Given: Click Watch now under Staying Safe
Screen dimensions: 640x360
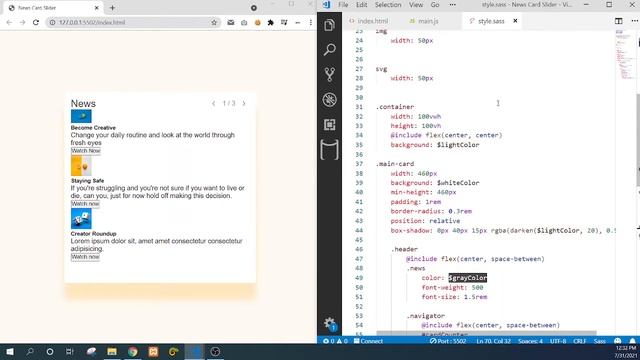Looking at the screenshot, I should tap(85, 204).
